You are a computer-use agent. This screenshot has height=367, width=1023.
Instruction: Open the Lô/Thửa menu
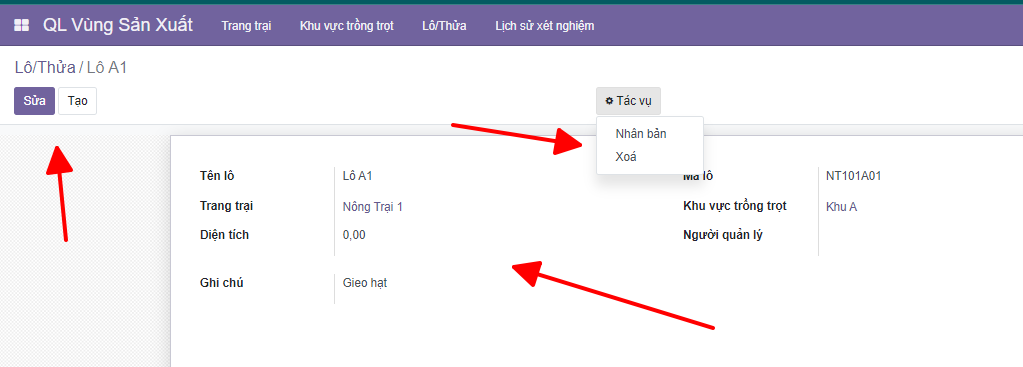(x=444, y=26)
